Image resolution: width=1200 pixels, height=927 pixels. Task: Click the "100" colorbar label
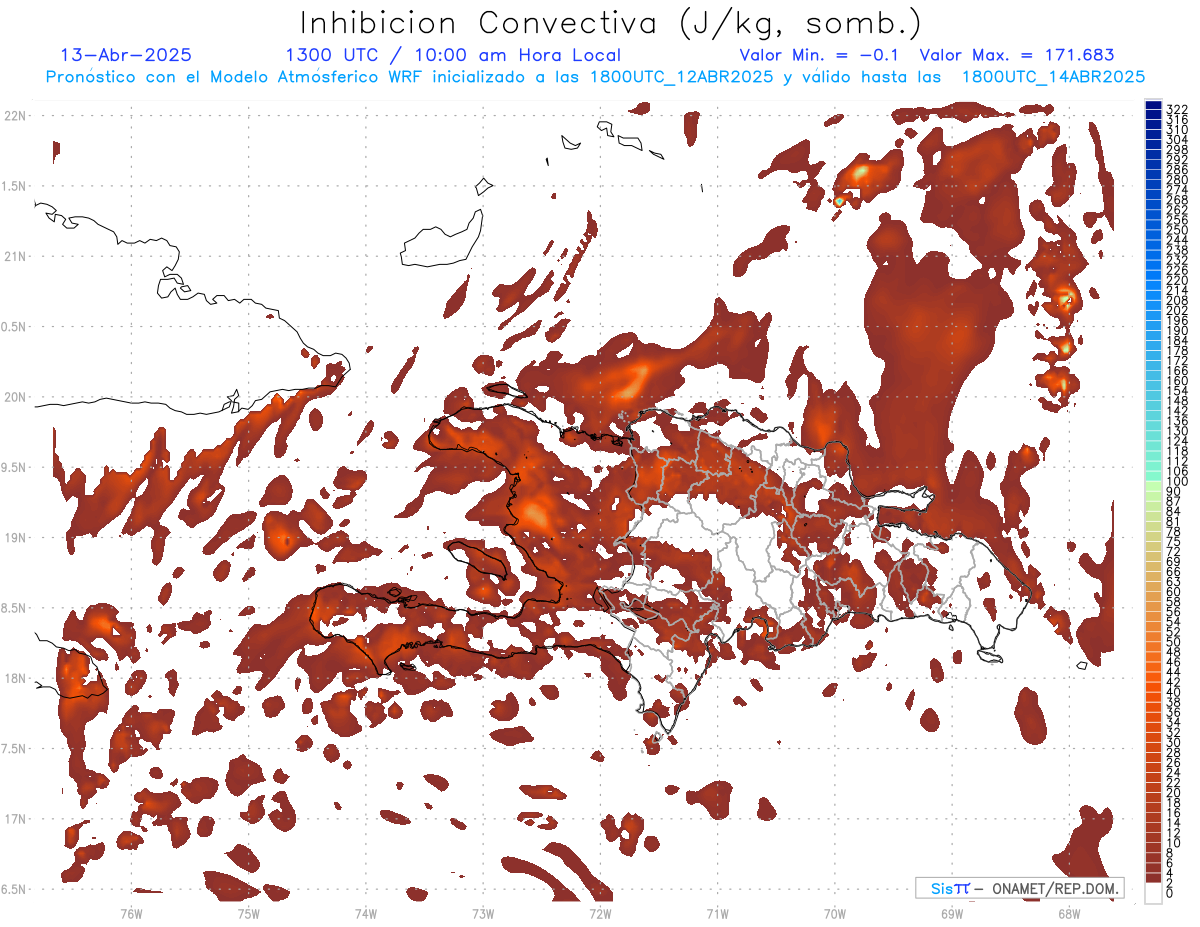[x=1176, y=483]
